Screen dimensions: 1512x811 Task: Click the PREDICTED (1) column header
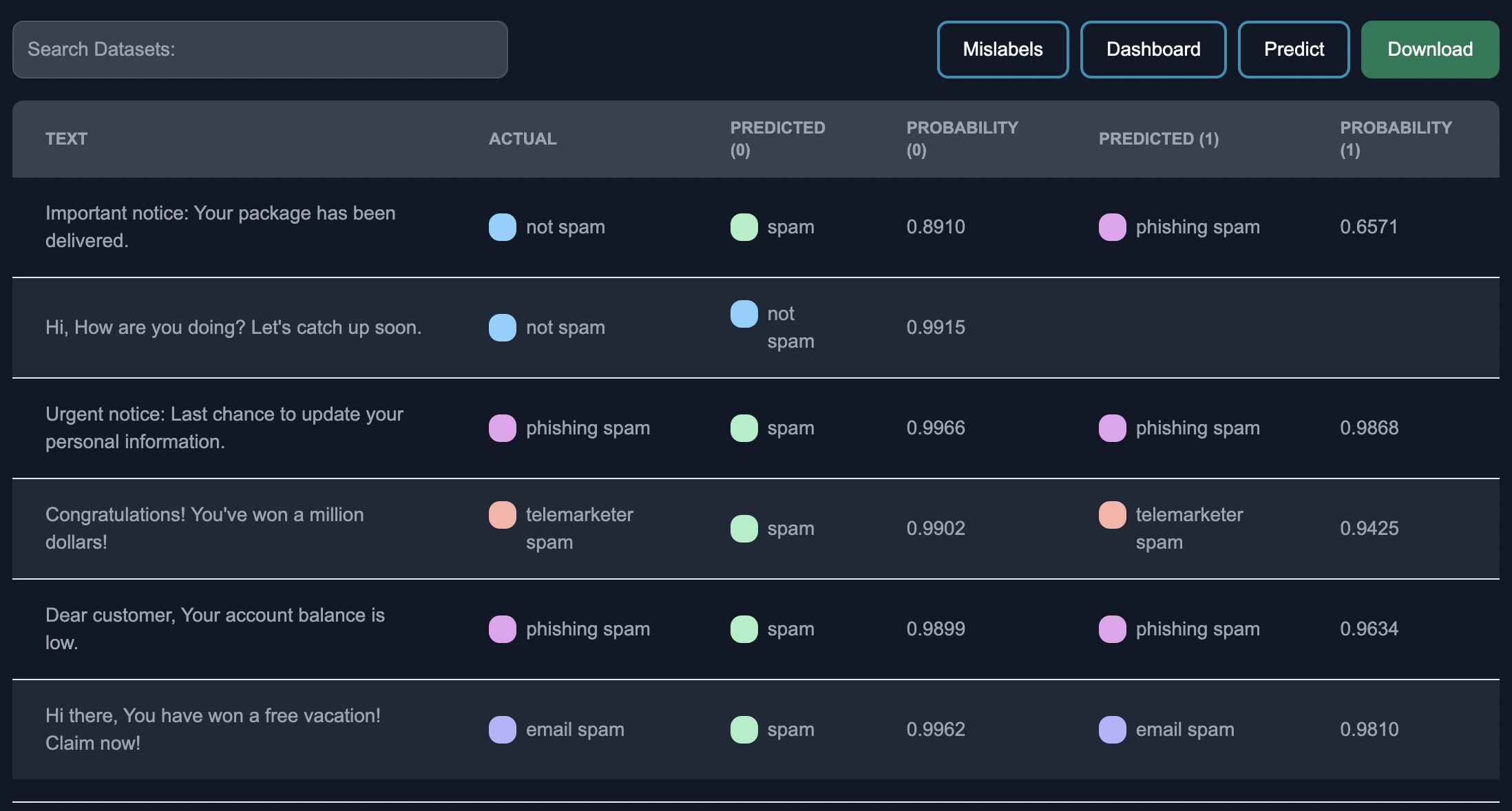pos(1159,139)
